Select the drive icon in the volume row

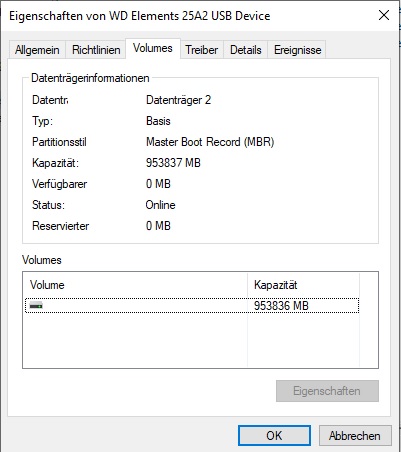click(x=36, y=305)
